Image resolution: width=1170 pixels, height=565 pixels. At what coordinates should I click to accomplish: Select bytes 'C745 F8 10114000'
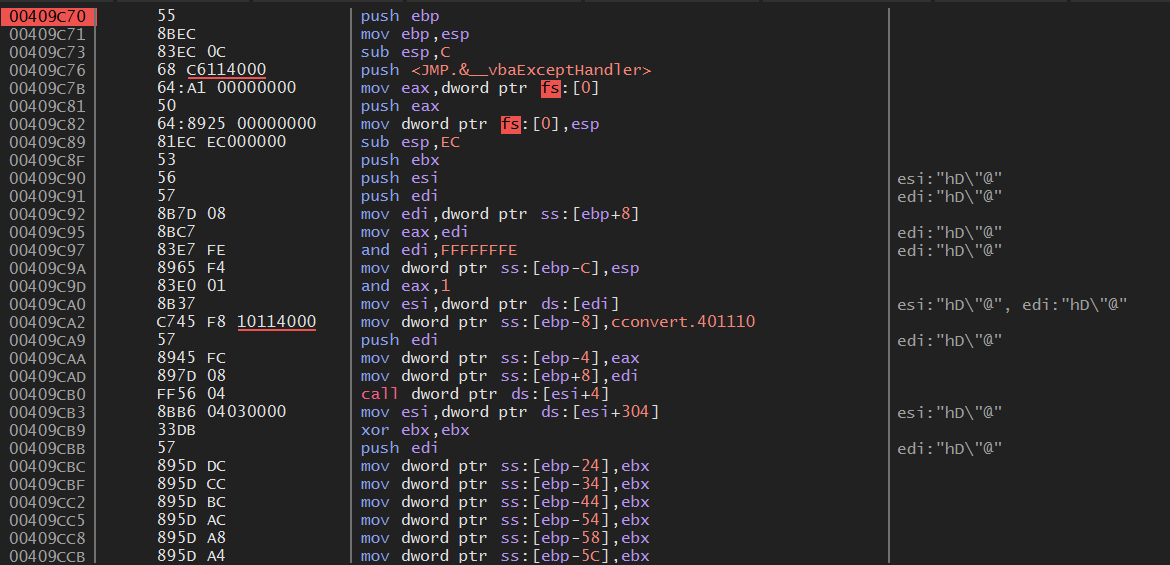(x=237, y=322)
